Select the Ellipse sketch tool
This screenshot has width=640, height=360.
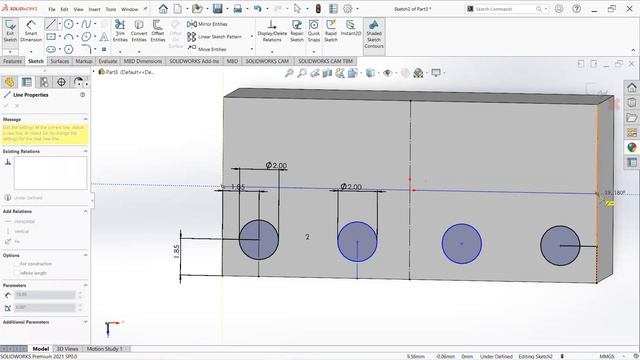click(86, 37)
